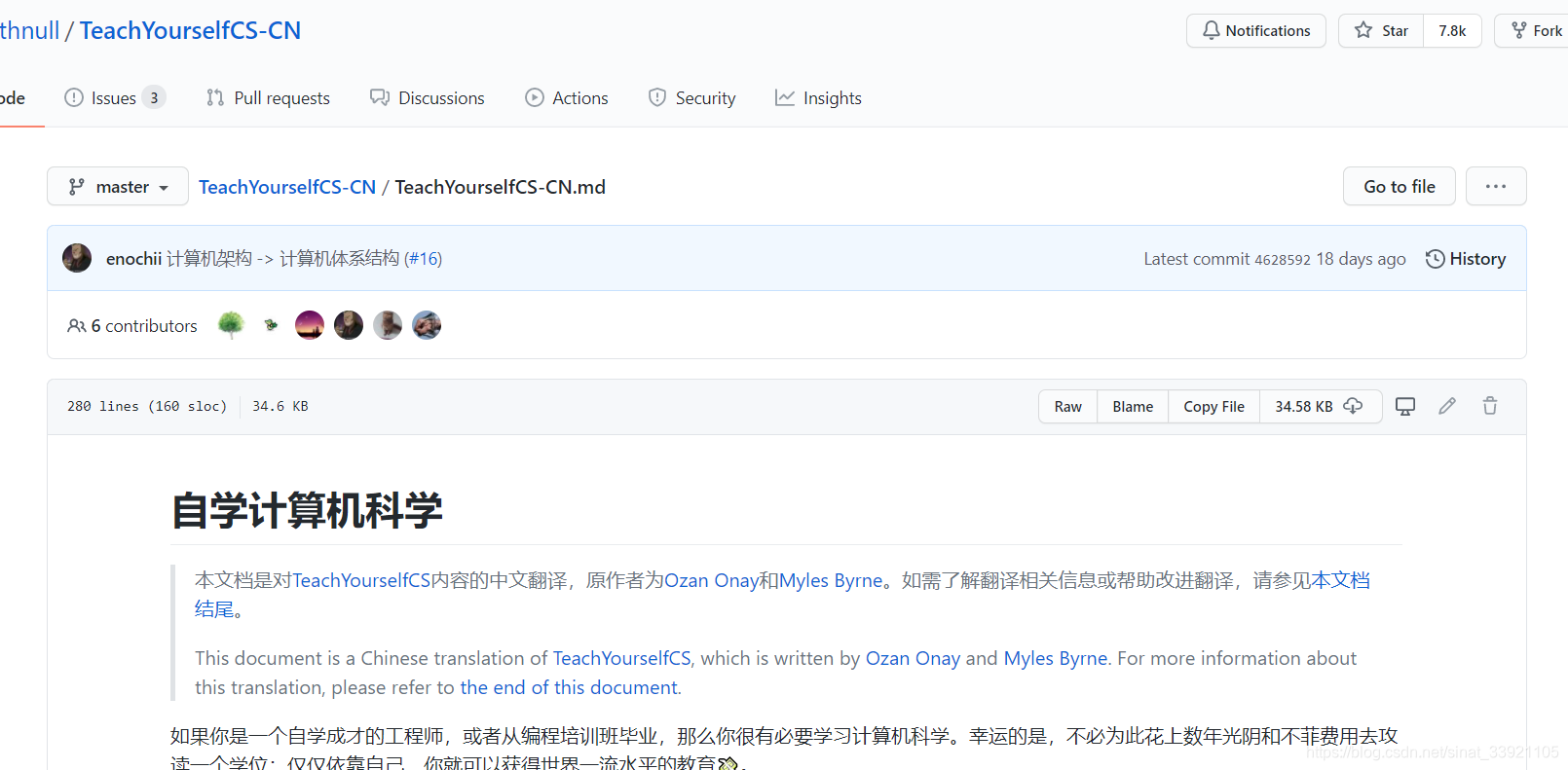Open the last contributor avatar
Viewport: 1568px width, 770px height.
(427, 325)
